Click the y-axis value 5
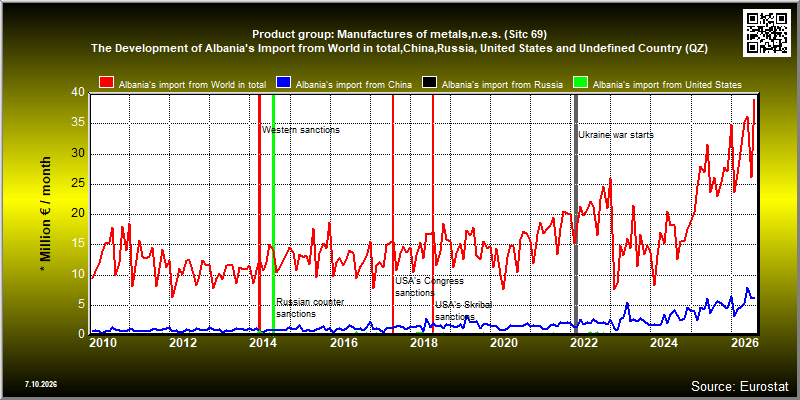The height and width of the screenshot is (400, 800). click(82, 305)
